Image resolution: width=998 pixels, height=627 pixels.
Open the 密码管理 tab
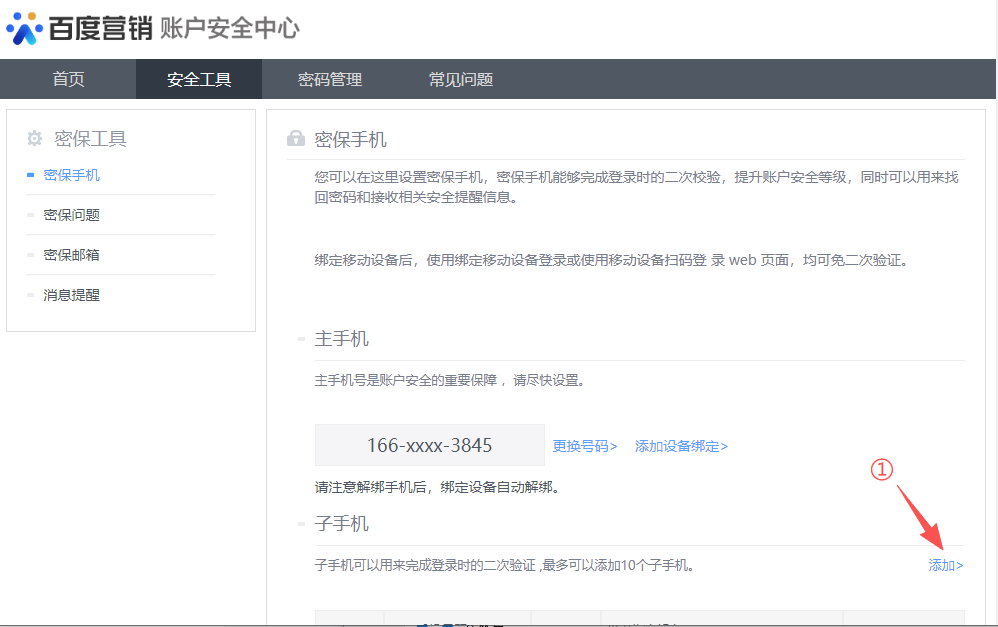(330, 80)
